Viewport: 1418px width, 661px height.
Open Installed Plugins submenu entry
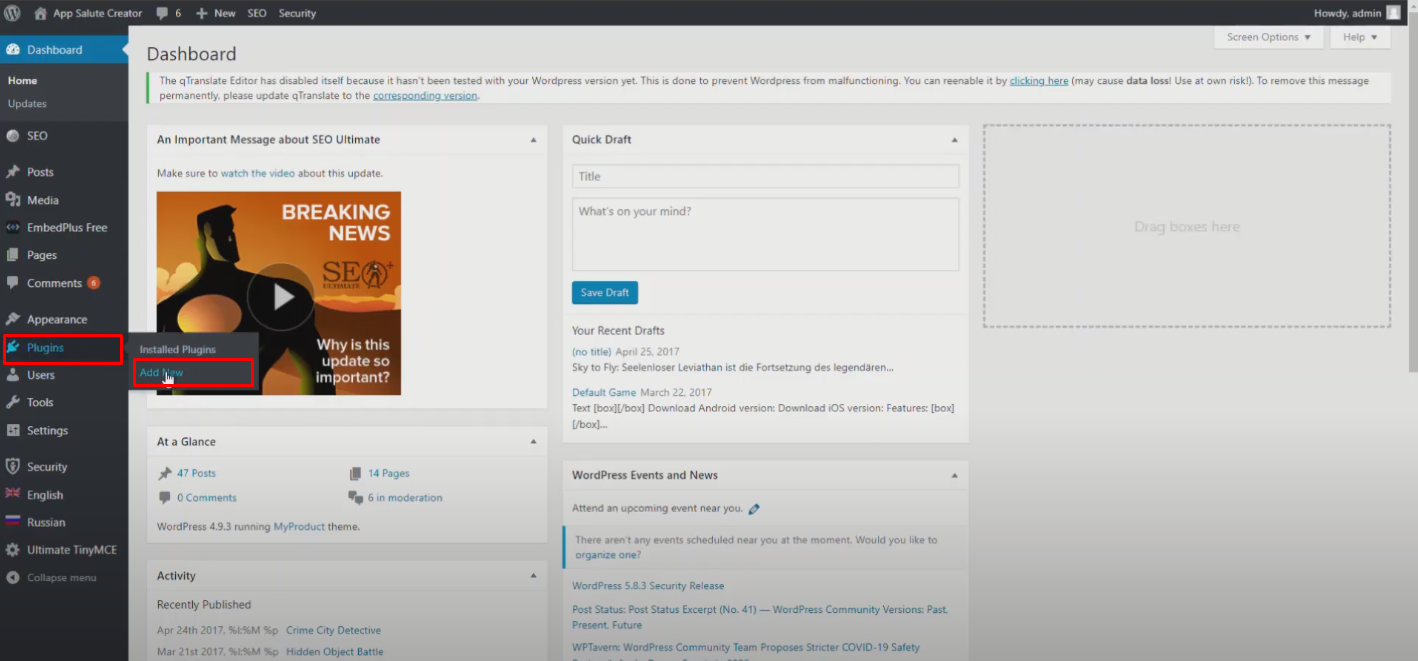(177, 350)
